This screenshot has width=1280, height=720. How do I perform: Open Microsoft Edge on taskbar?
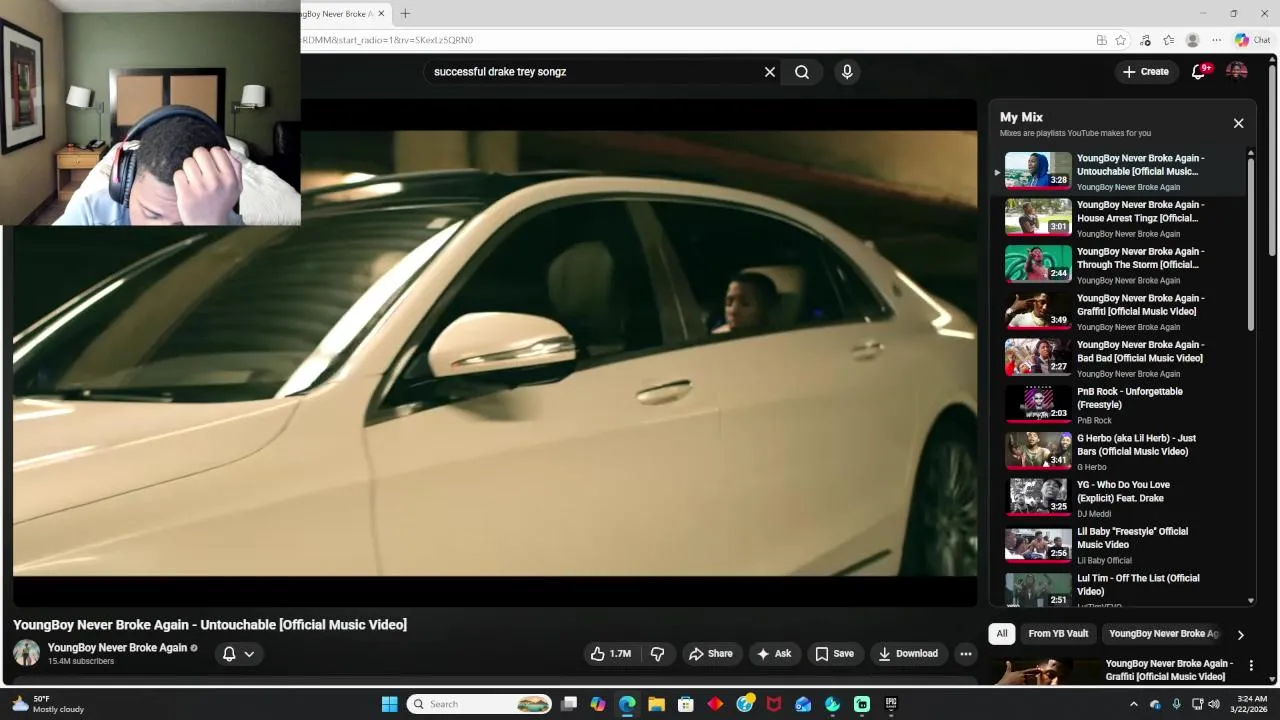[x=627, y=704]
